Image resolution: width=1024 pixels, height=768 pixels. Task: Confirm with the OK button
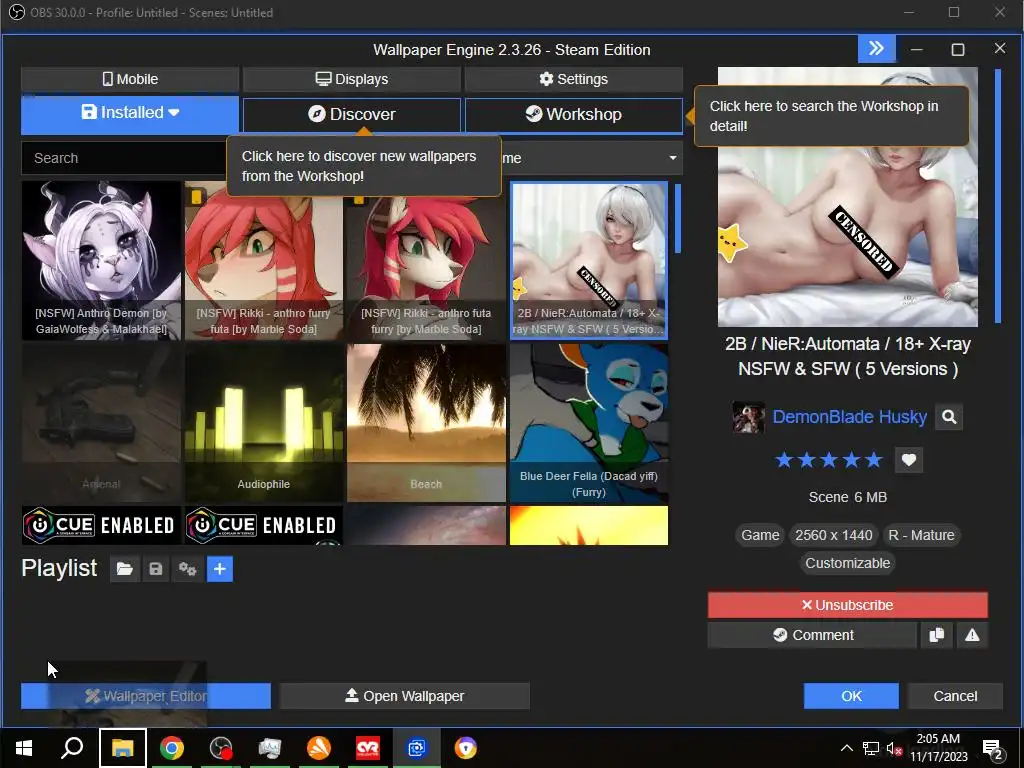[x=851, y=696]
